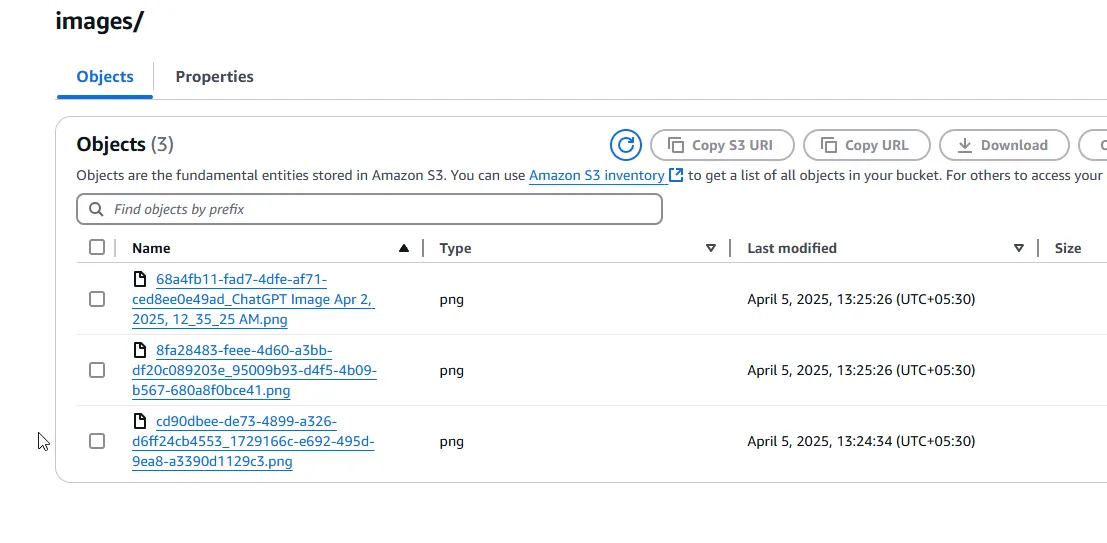Open the Type column sort dropdown arrow
The height and width of the screenshot is (543, 1107).
coord(711,248)
